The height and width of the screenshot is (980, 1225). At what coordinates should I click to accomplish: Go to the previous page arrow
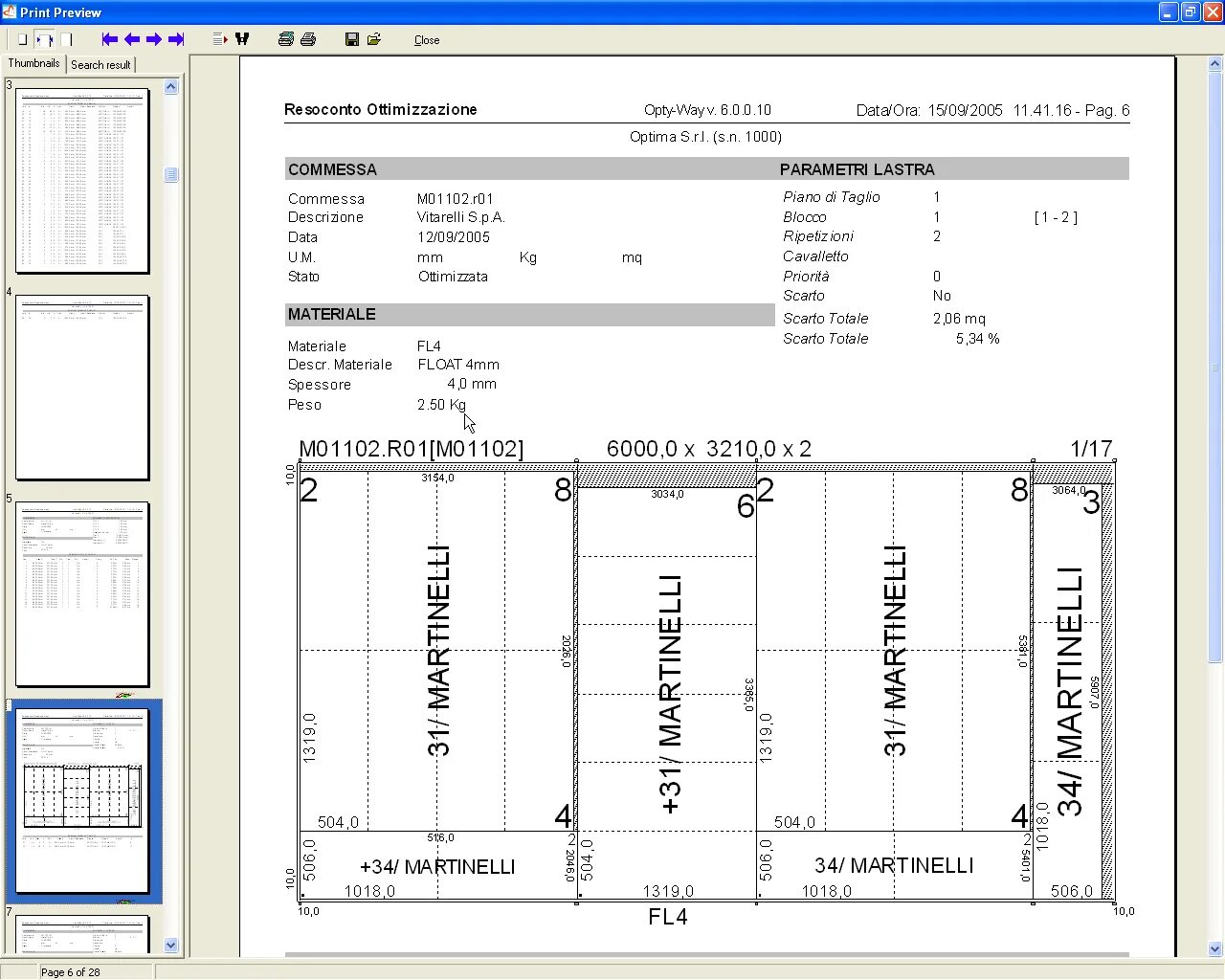click(132, 39)
